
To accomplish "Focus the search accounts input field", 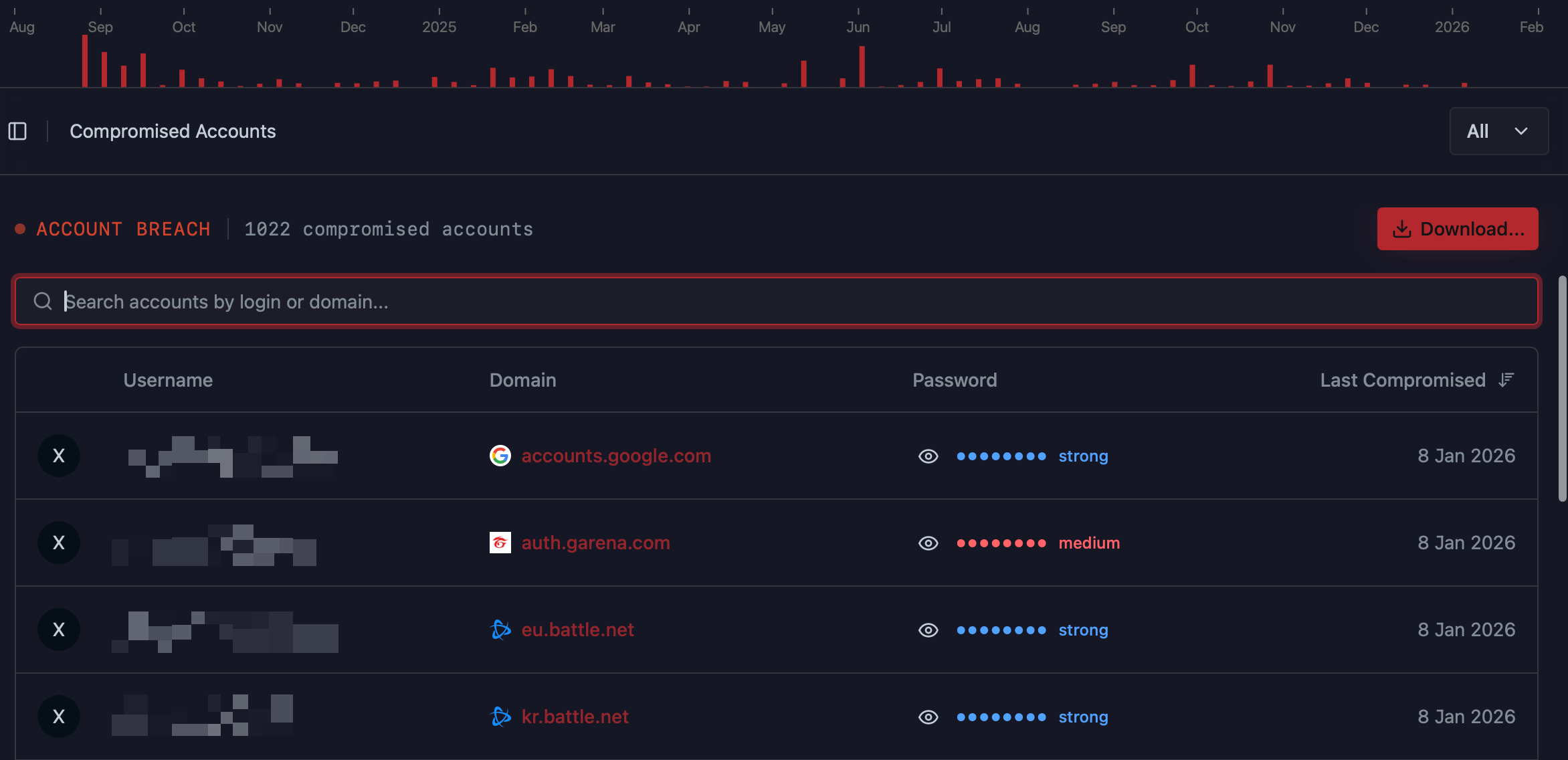I will (x=776, y=302).
